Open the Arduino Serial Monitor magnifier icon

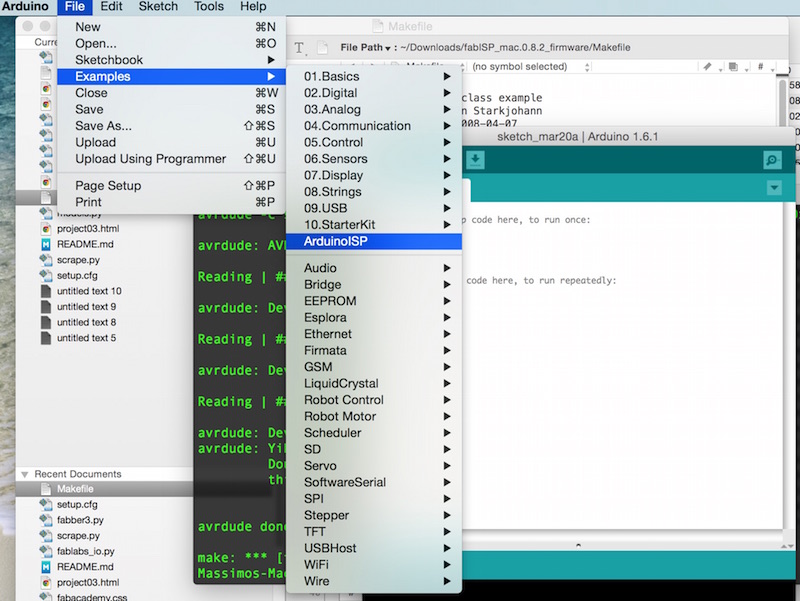click(x=771, y=160)
